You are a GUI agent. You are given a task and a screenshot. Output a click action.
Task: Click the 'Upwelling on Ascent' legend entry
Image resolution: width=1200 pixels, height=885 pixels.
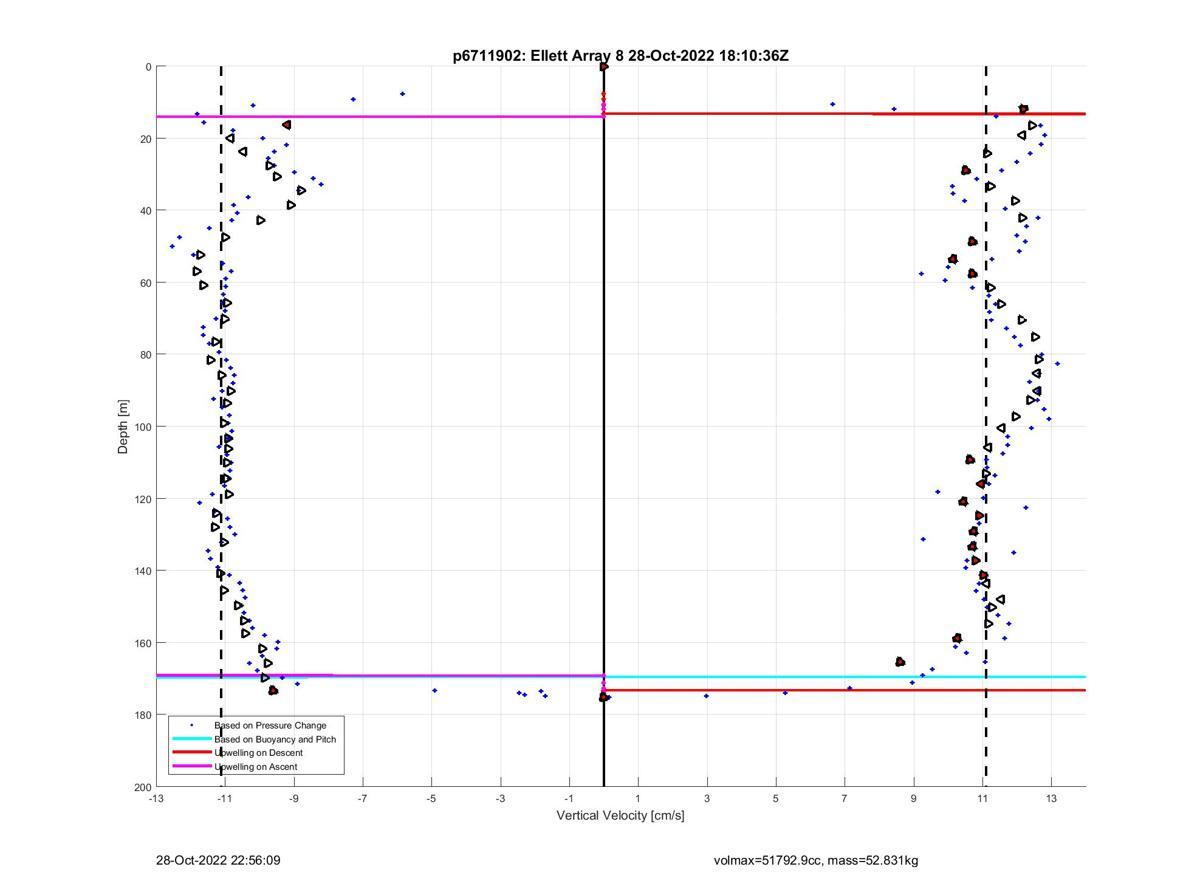(256, 767)
